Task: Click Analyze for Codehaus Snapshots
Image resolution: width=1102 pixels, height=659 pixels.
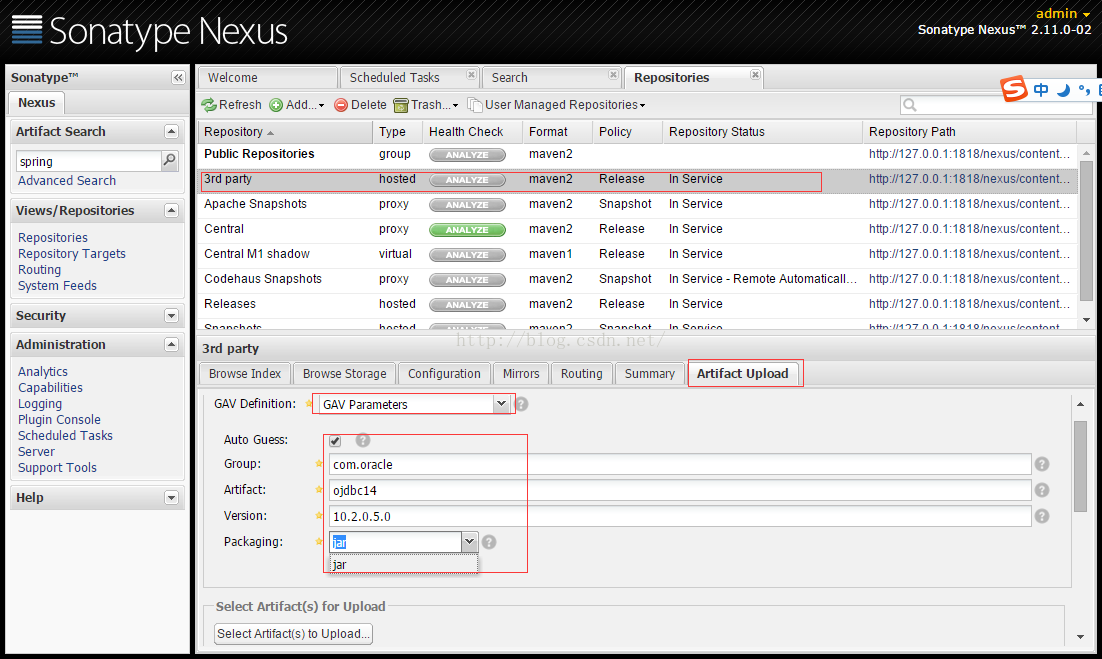Action: click(467, 280)
